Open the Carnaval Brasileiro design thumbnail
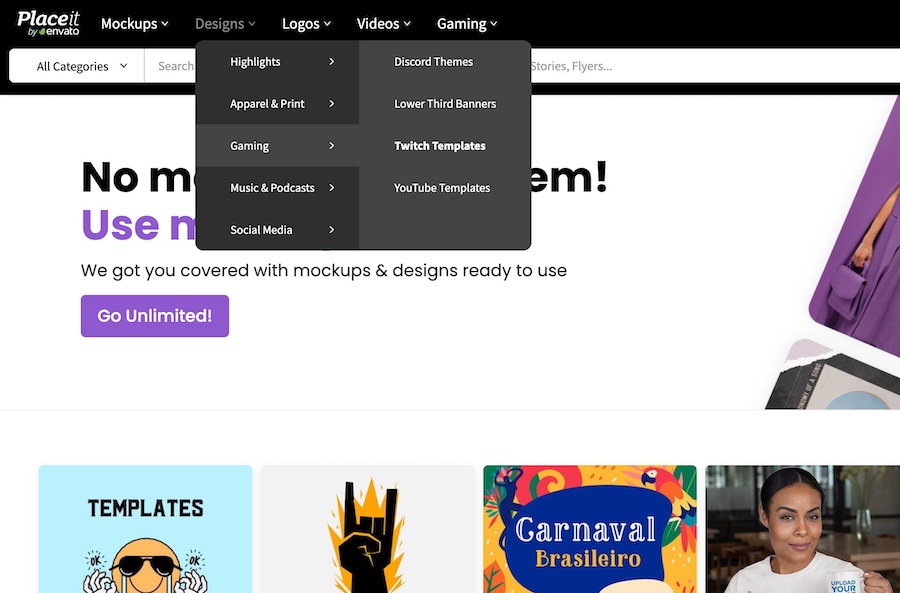The width and height of the screenshot is (900, 593). pyautogui.click(x=589, y=529)
